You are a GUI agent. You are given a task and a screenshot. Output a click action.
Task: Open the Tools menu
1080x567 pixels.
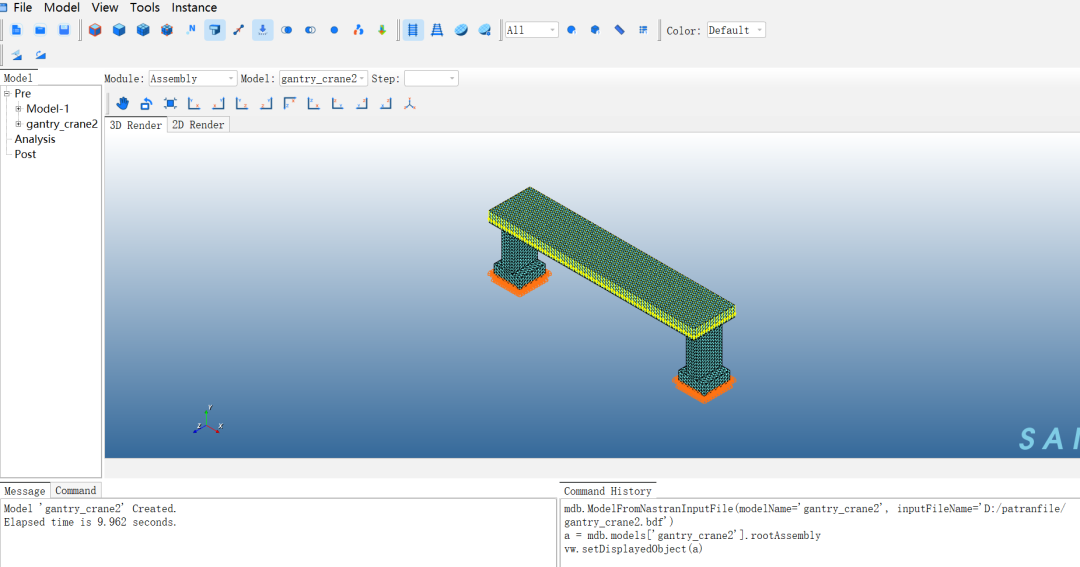(x=145, y=8)
